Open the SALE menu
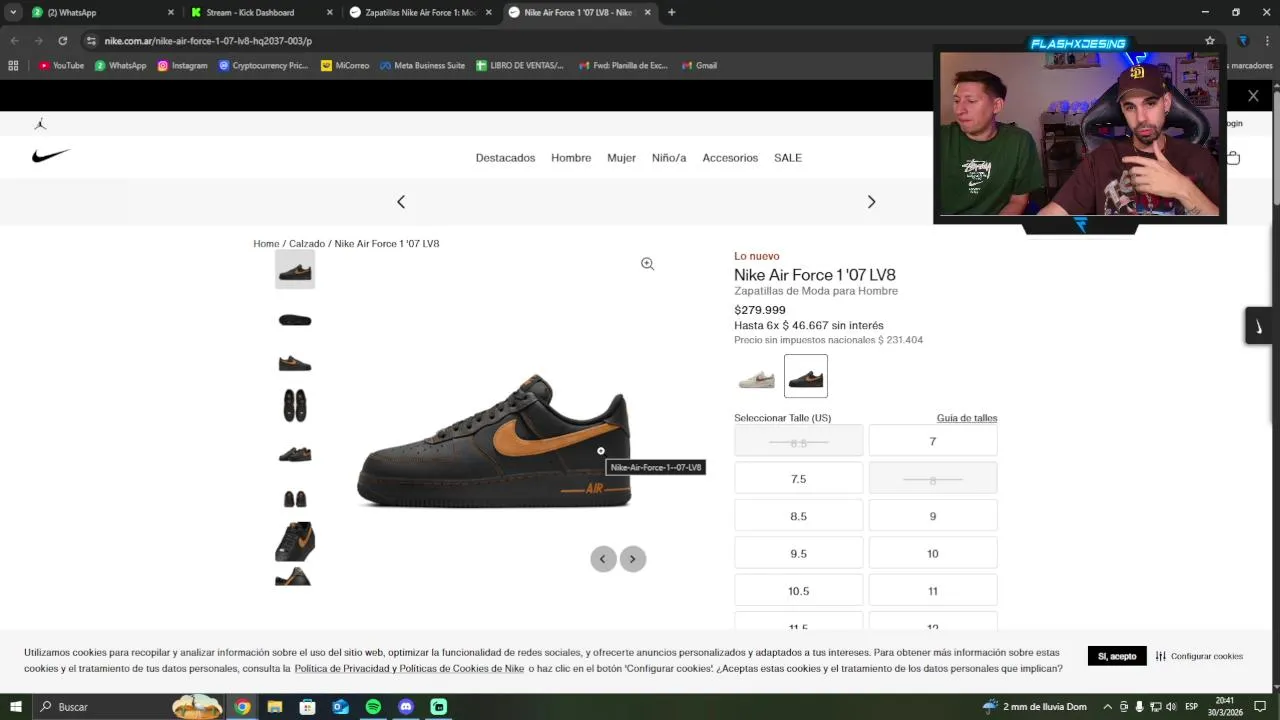The image size is (1280, 720). pyautogui.click(x=788, y=158)
